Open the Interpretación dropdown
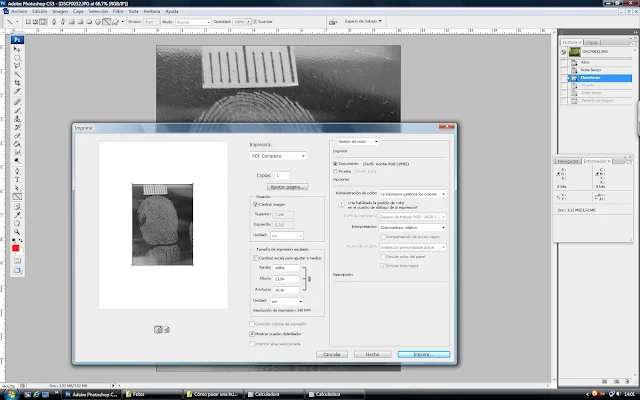640x400 pixels. pyautogui.click(x=412, y=227)
